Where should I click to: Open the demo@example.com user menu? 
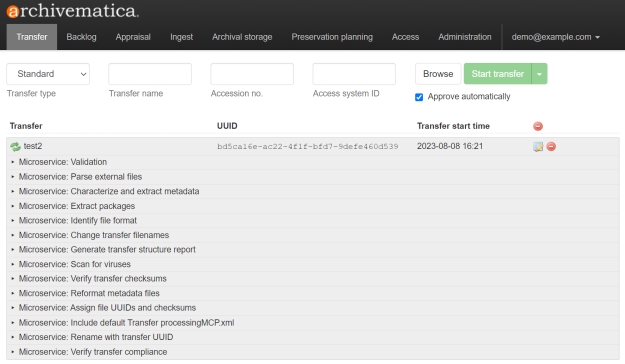point(556,37)
